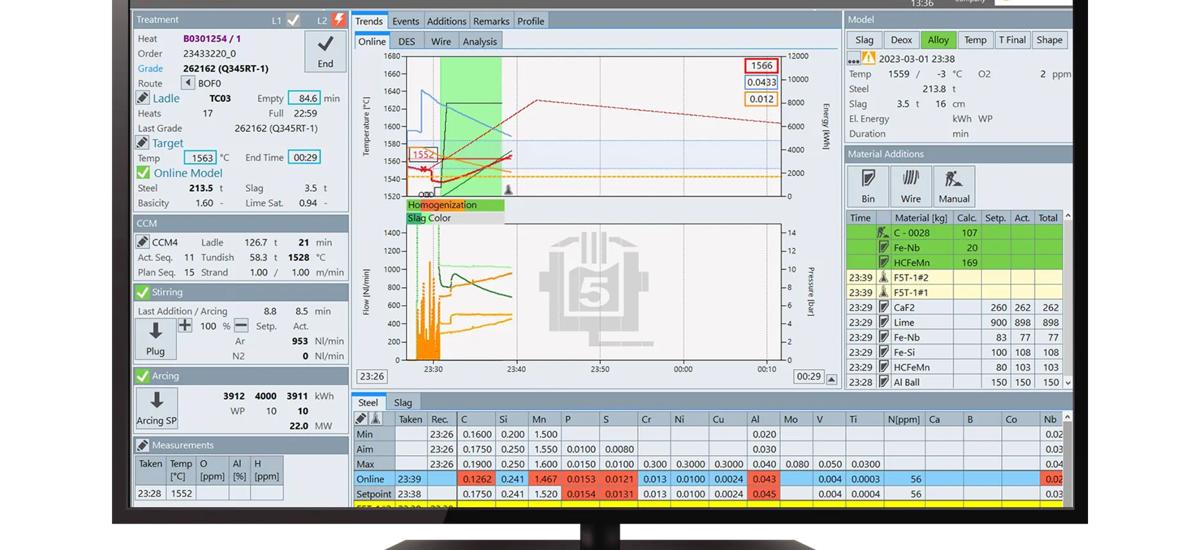Click the bin icon on Al Ball row
This screenshot has width=1200, height=550.
[883, 382]
